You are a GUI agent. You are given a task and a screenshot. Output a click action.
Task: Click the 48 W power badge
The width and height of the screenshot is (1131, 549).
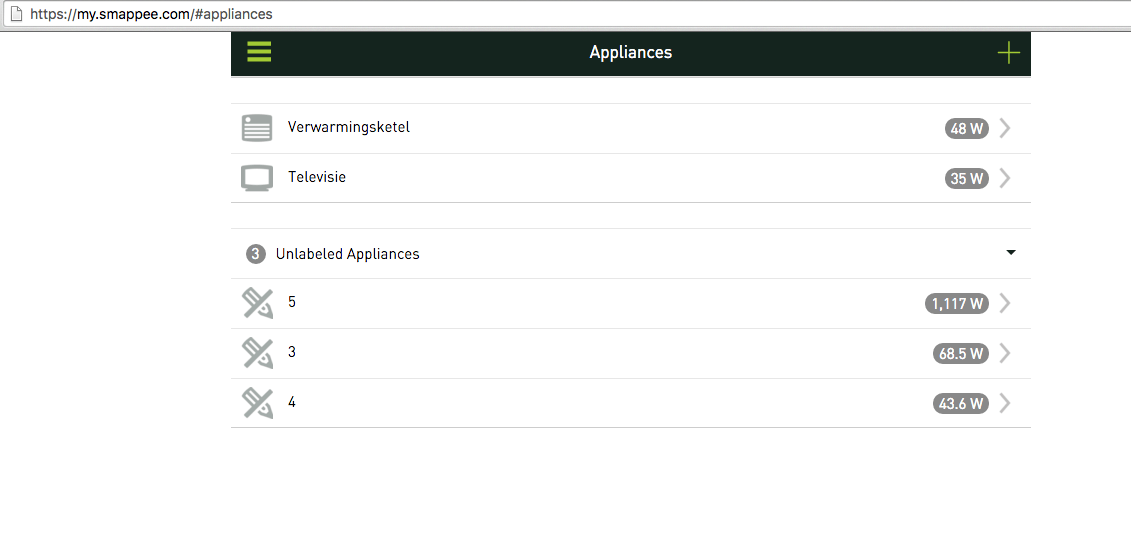(x=966, y=128)
